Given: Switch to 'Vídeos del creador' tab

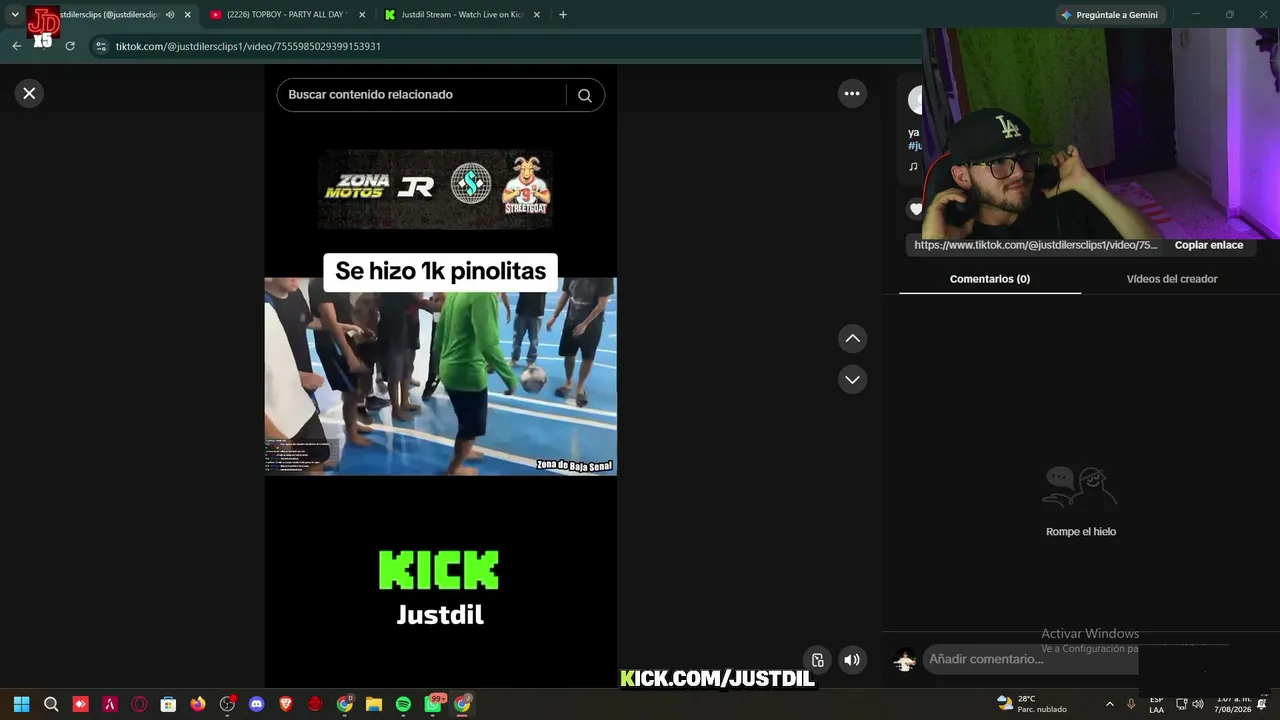Looking at the screenshot, I should pos(1172,279).
